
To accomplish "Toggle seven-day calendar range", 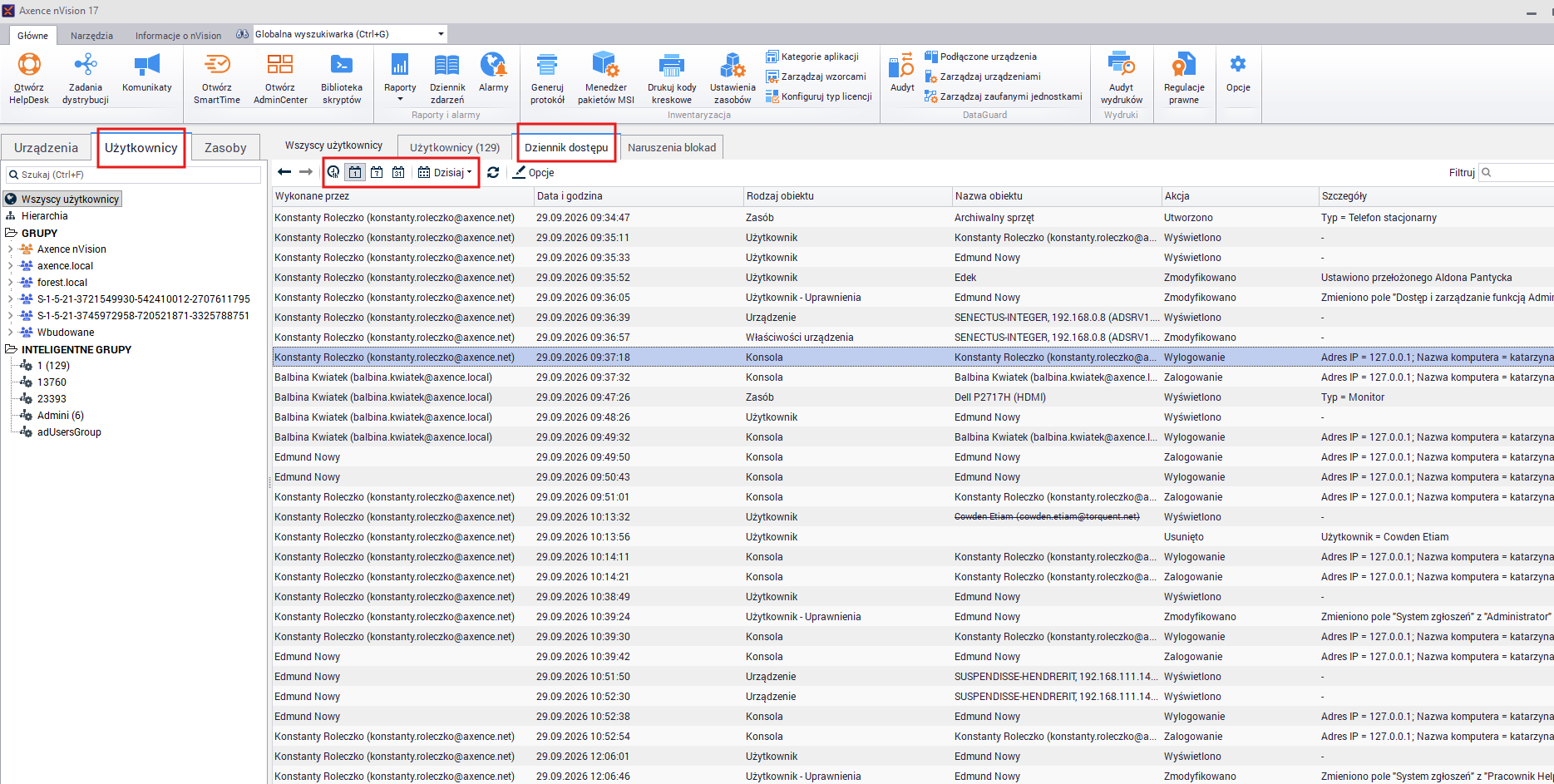I will 377,172.
